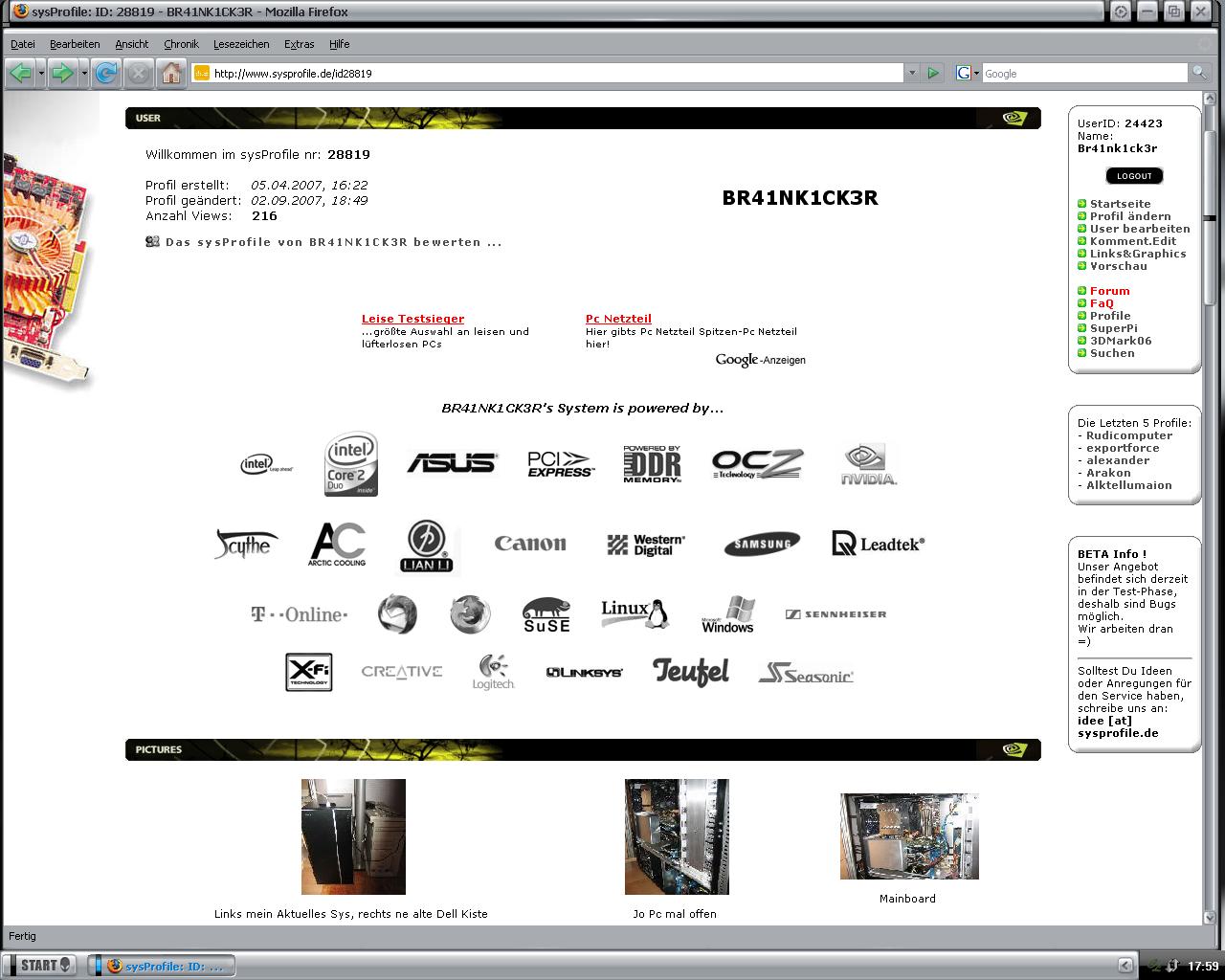The width and height of the screenshot is (1225, 980).
Task: Click the DDR Memory logo
Action: click(x=652, y=464)
